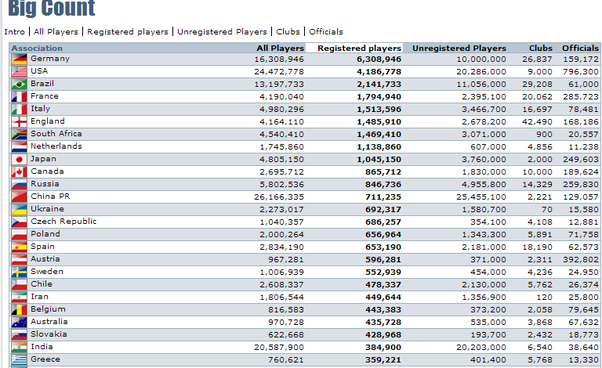Select India's all players value 20,587,900
Screen dimensions: 602x368
279,348
